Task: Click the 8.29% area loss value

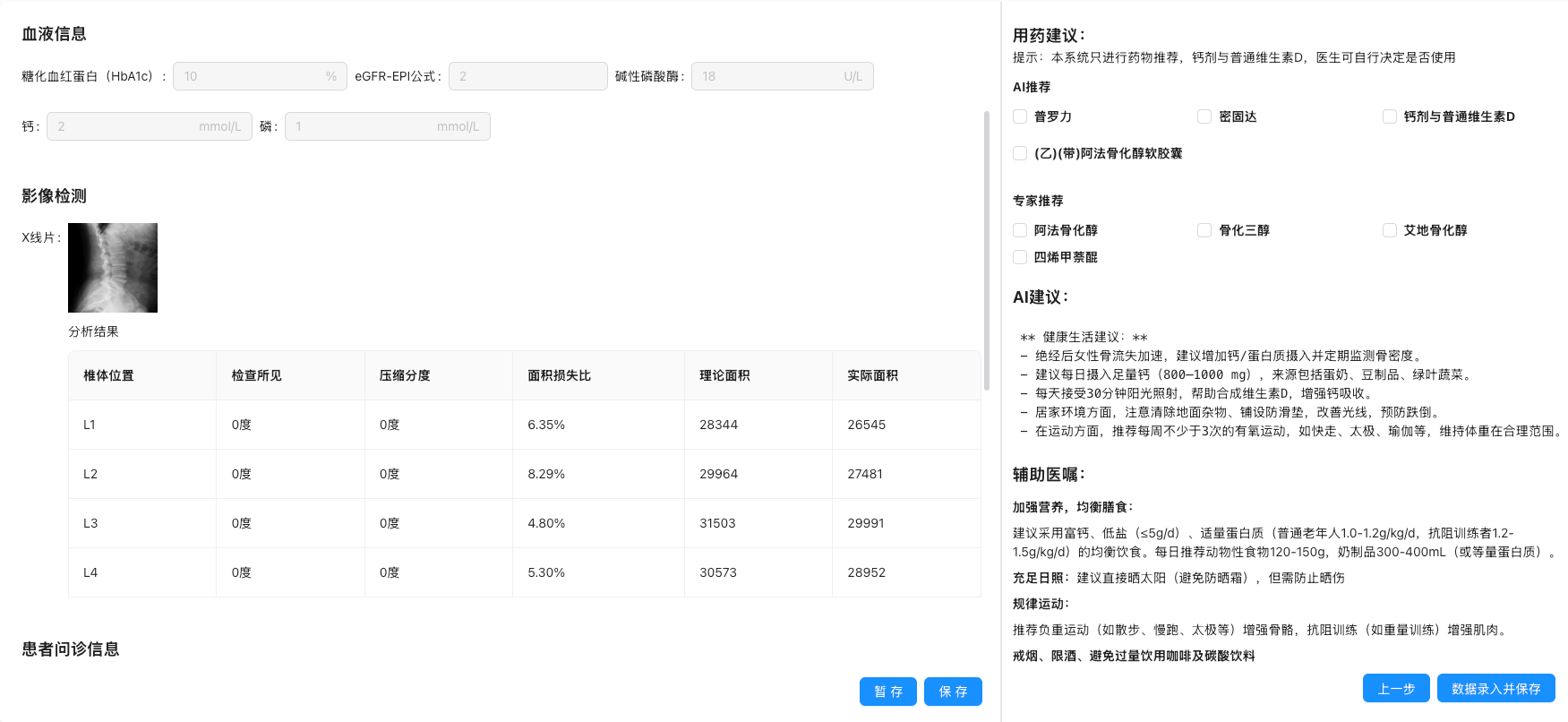Action: coord(546,474)
